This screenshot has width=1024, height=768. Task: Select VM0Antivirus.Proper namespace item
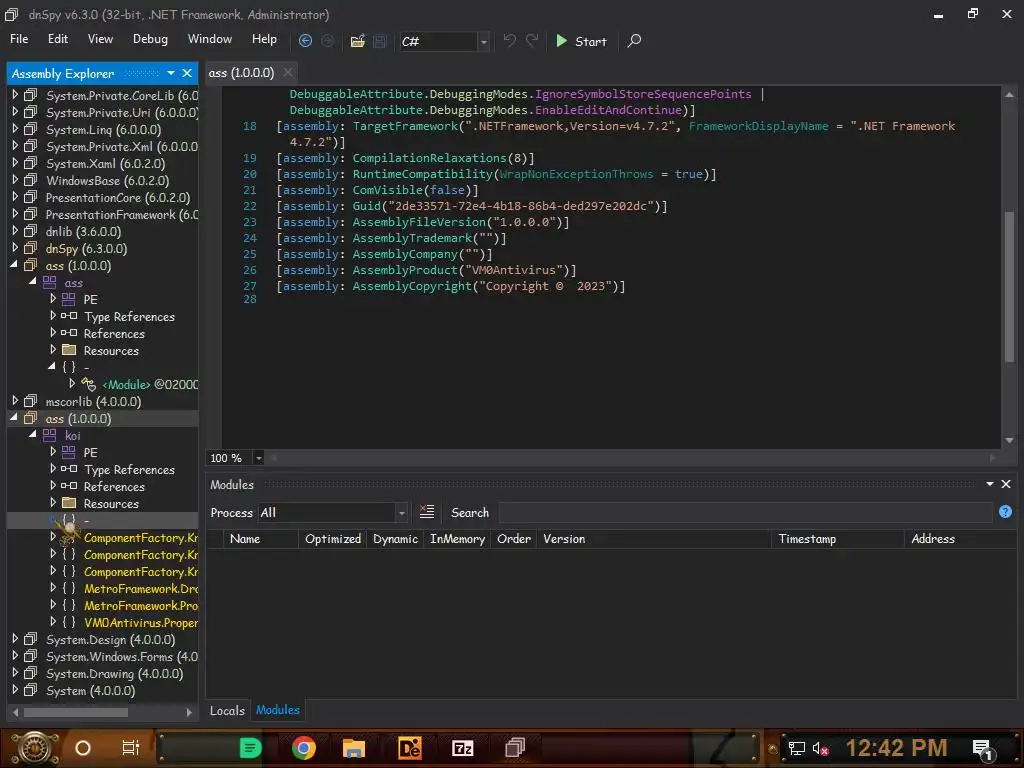tap(140, 622)
